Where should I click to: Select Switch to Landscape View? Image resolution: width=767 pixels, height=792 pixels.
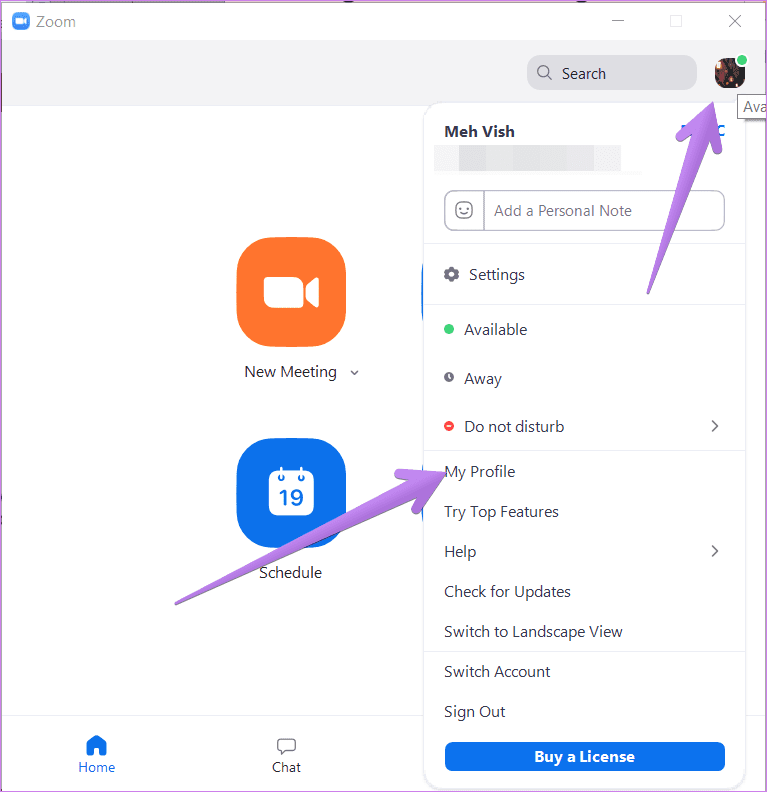pyautogui.click(x=584, y=631)
